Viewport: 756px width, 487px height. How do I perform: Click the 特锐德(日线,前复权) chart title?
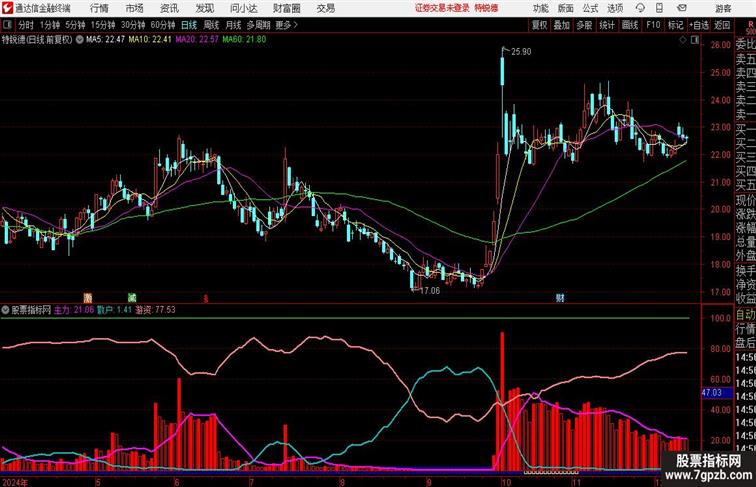37,40
